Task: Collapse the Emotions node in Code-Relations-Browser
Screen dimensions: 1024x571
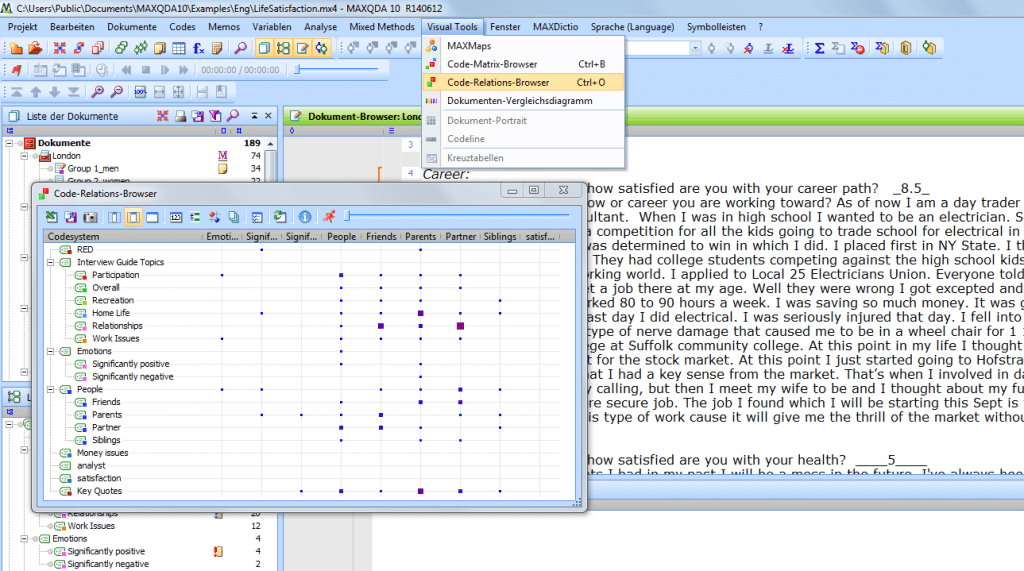Action: click(x=51, y=351)
